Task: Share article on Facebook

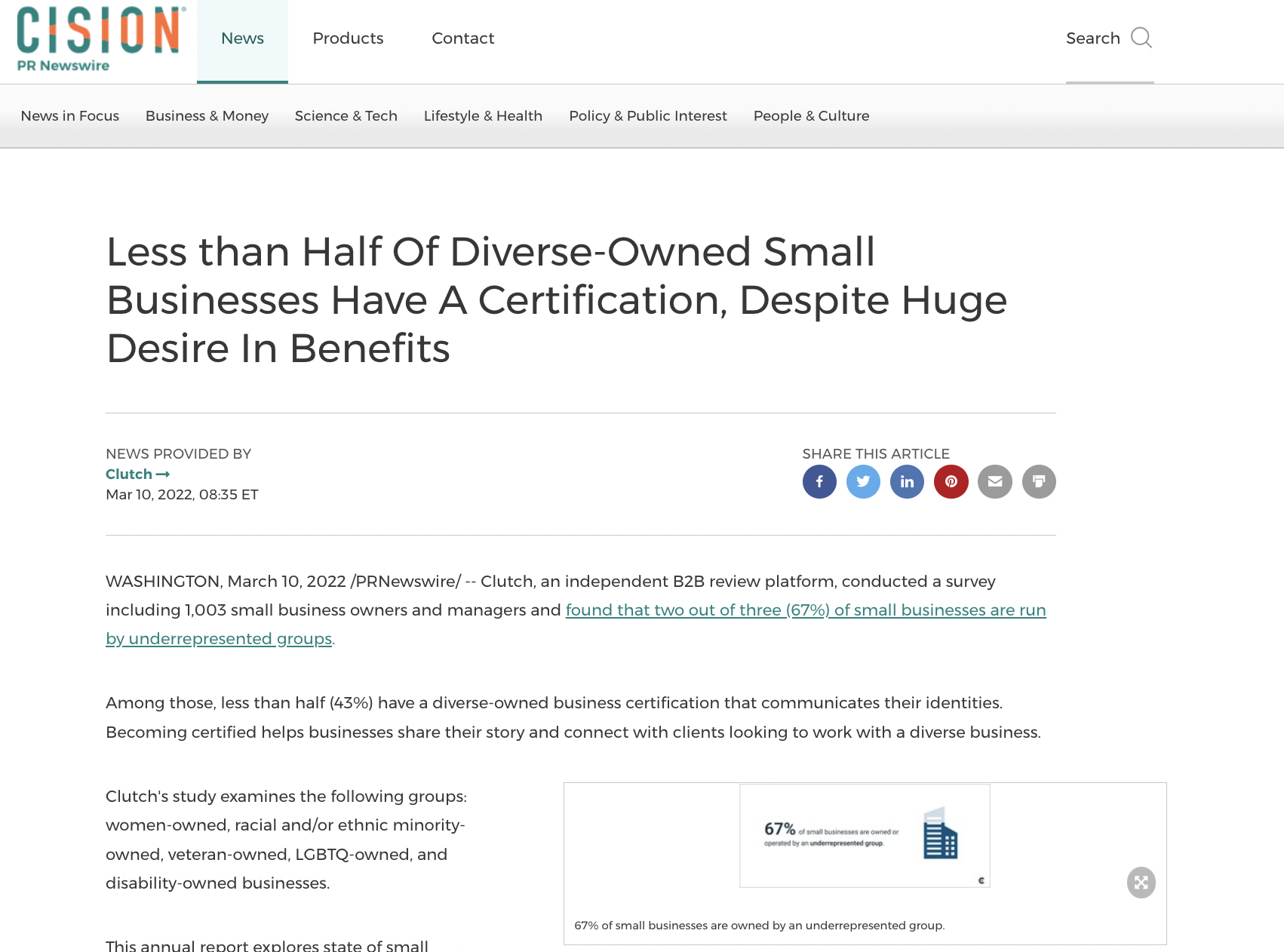Action: pyautogui.click(x=819, y=481)
